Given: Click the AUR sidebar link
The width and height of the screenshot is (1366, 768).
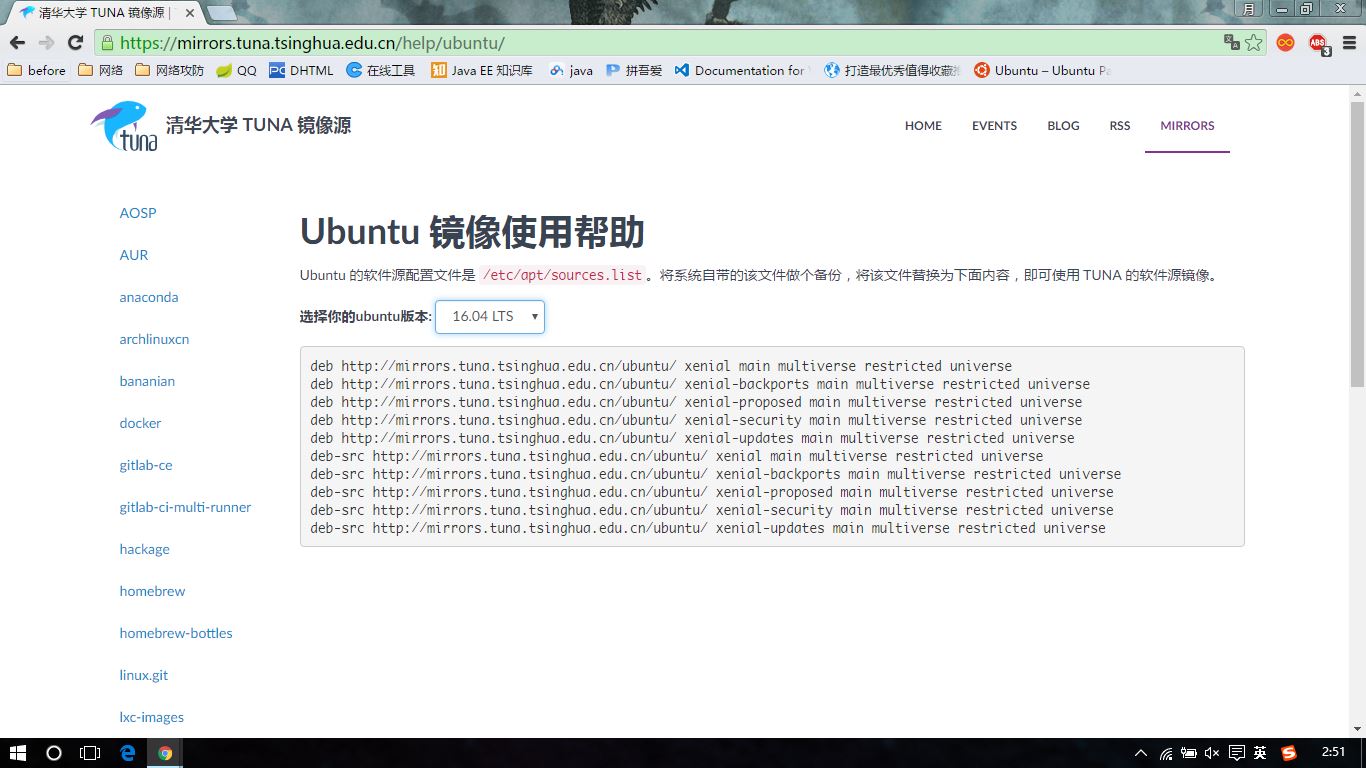Looking at the screenshot, I should [x=134, y=255].
